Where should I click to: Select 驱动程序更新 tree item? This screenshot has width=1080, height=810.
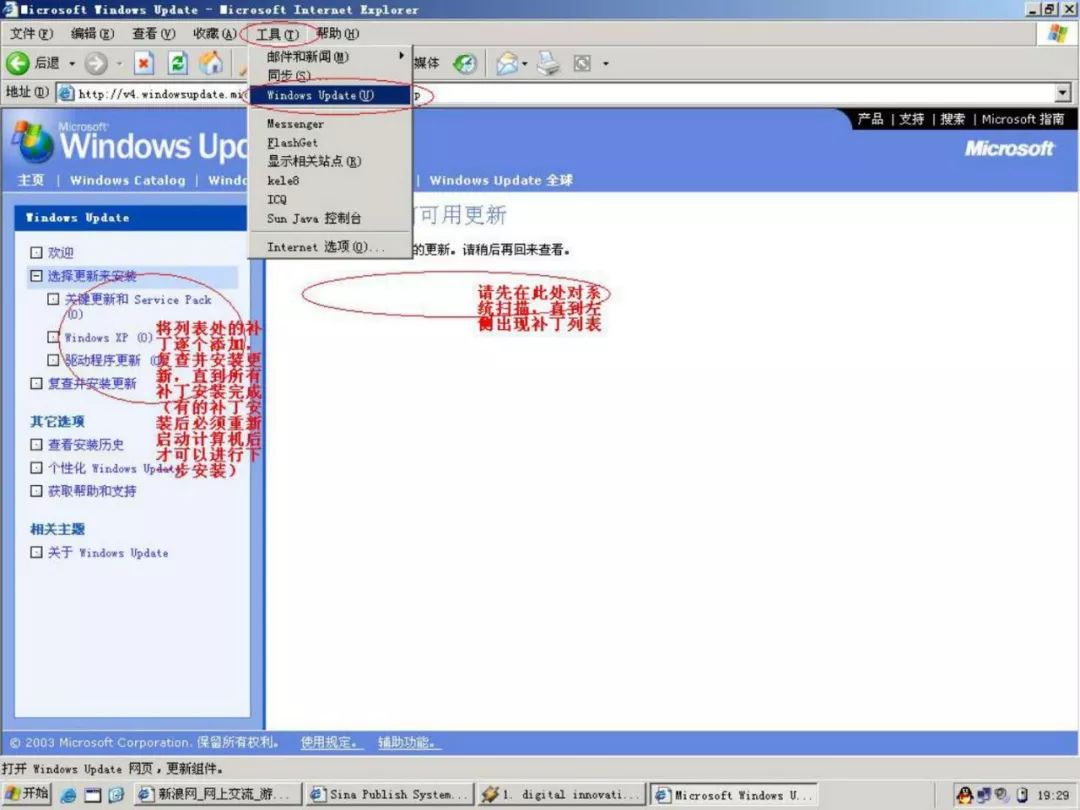coord(103,360)
